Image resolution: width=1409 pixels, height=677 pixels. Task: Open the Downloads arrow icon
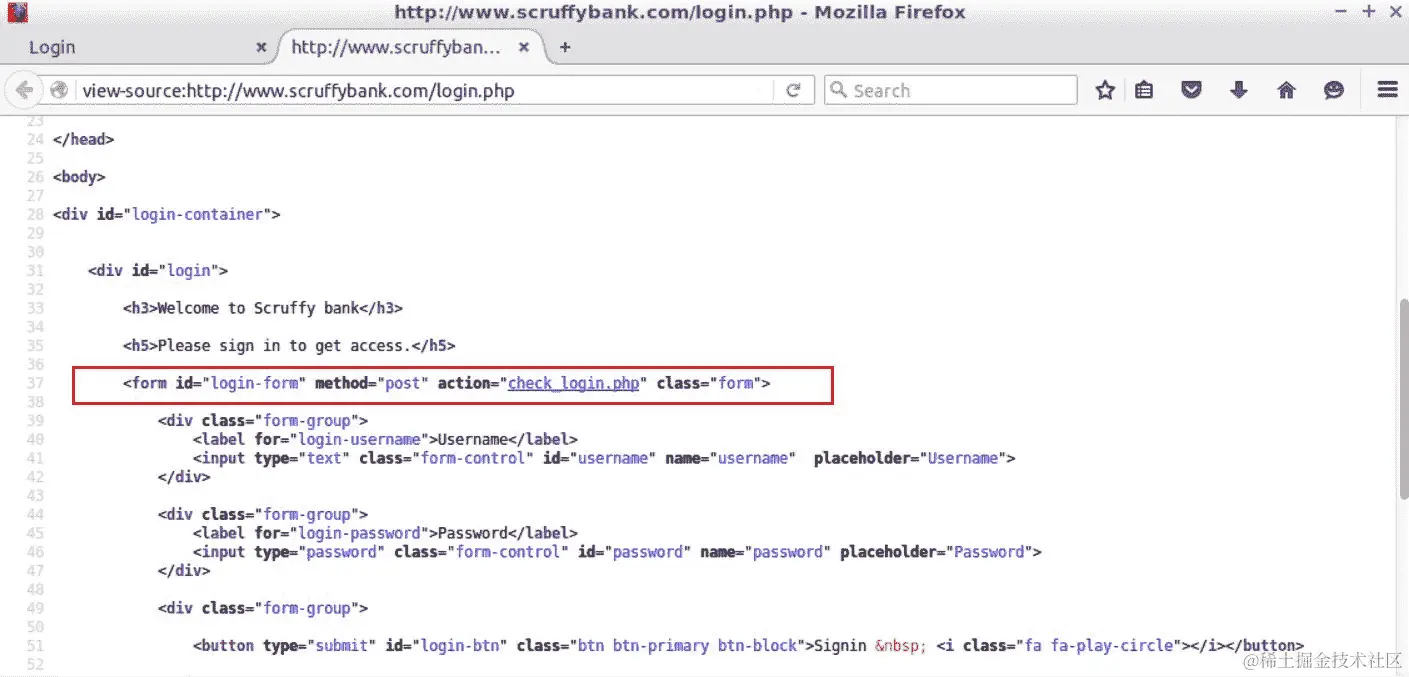(x=1239, y=90)
